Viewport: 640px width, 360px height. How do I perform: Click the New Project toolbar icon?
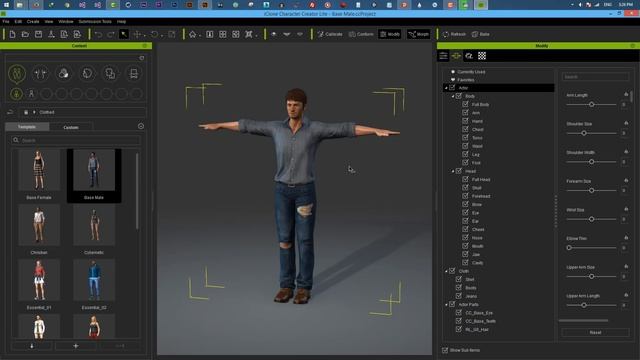click(x=12, y=35)
